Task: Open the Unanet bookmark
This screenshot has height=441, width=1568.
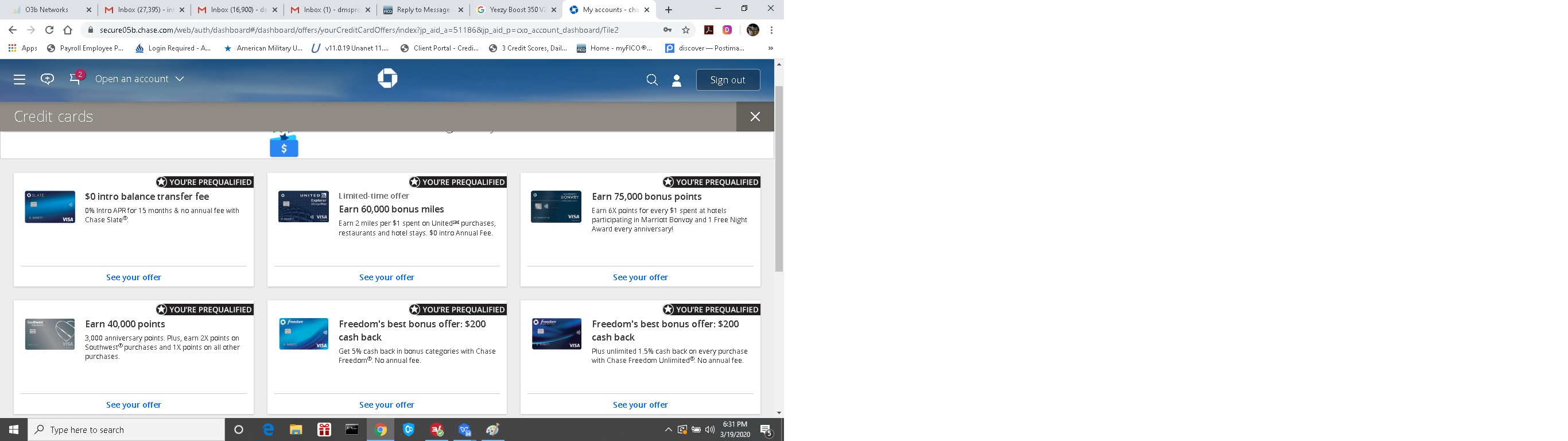Action: pos(350,48)
